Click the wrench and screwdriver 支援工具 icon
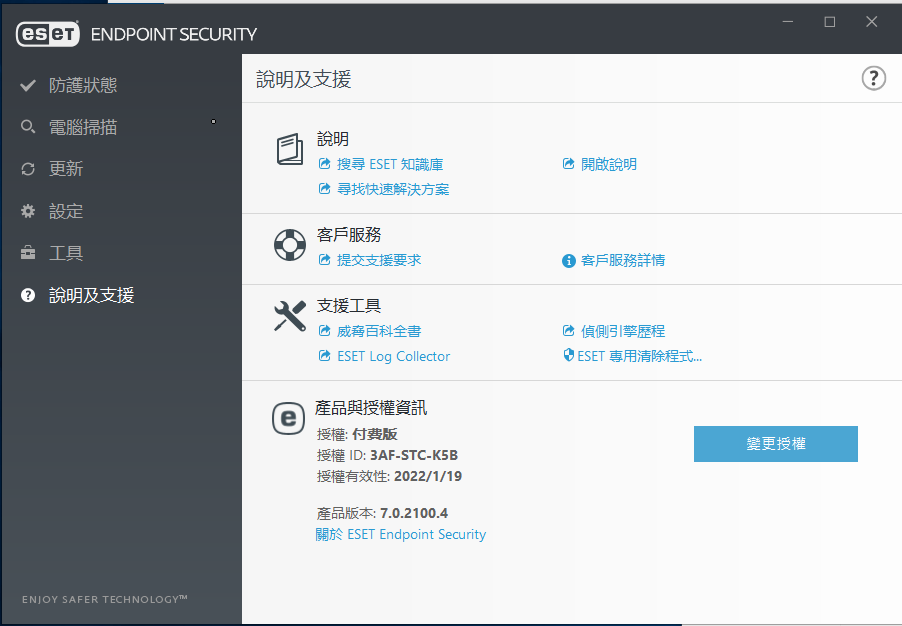Image resolution: width=902 pixels, height=626 pixels. (x=290, y=316)
